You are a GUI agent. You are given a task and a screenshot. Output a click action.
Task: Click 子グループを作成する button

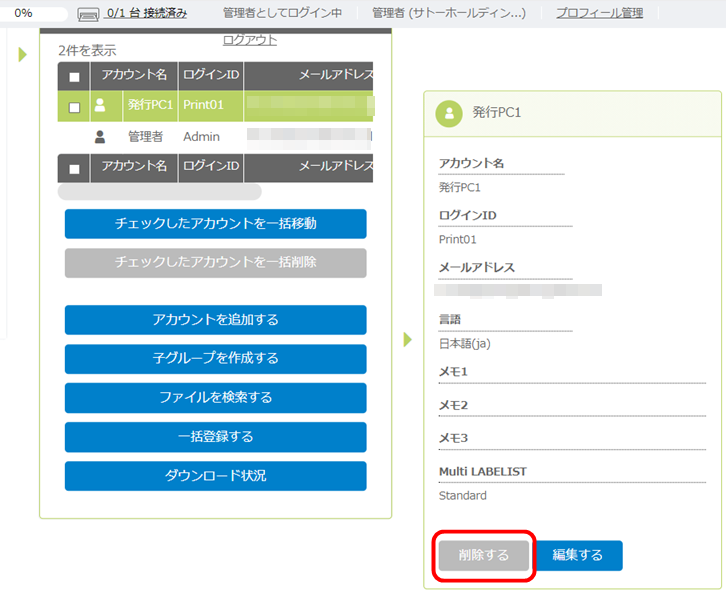point(215,358)
